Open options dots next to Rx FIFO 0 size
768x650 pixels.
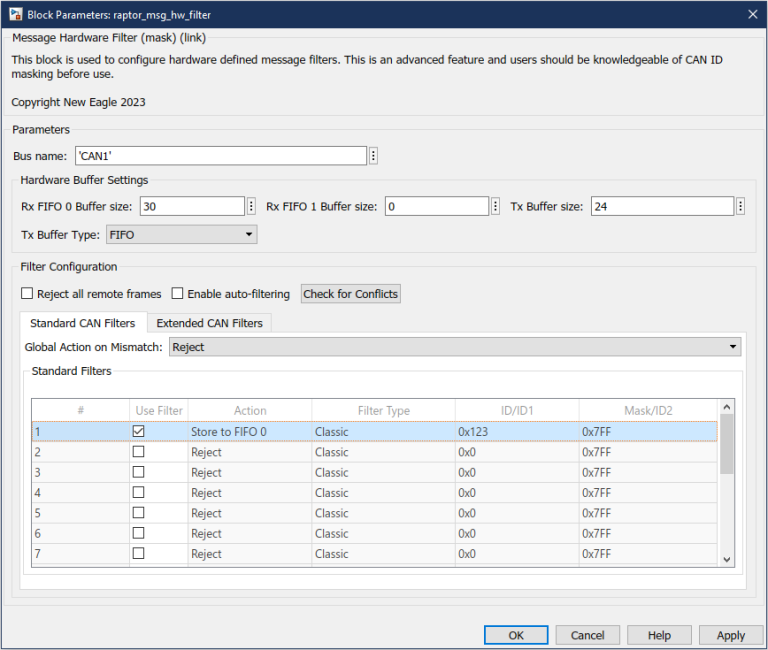click(x=251, y=206)
